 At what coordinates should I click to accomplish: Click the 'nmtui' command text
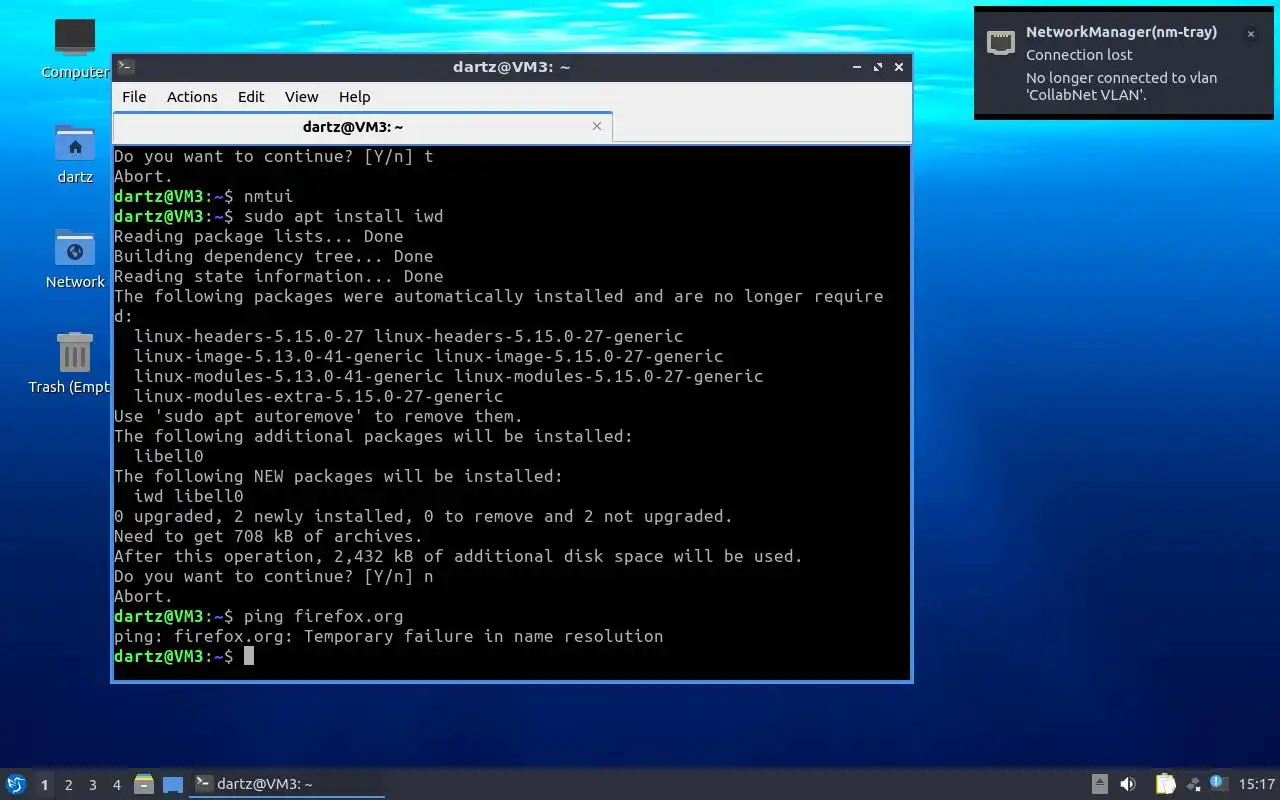coord(268,196)
